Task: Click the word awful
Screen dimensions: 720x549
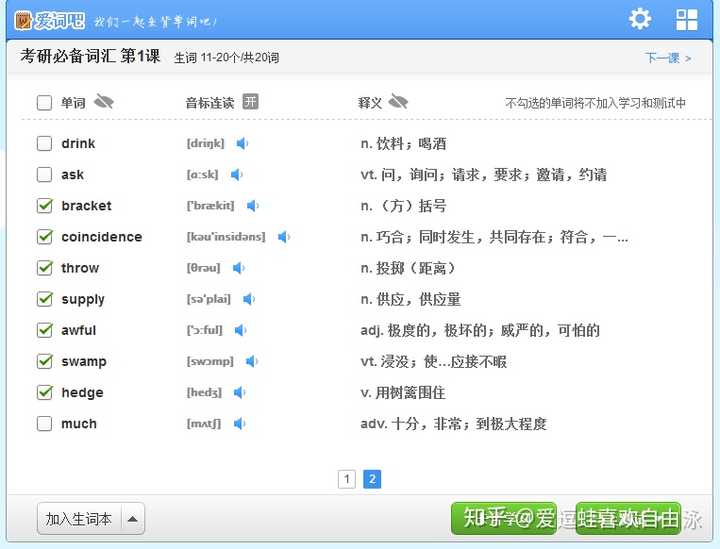Action: coord(79,330)
